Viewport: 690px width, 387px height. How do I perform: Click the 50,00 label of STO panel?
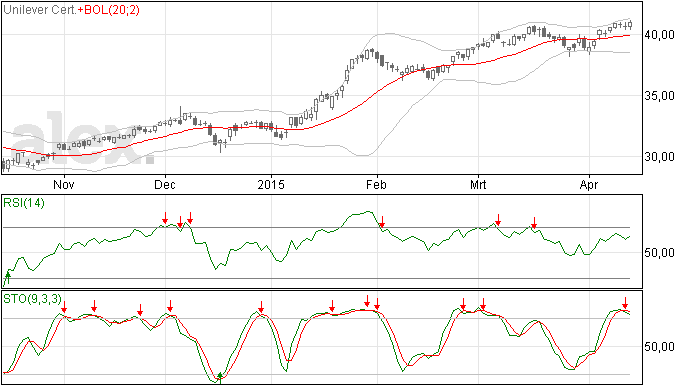click(659, 347)
